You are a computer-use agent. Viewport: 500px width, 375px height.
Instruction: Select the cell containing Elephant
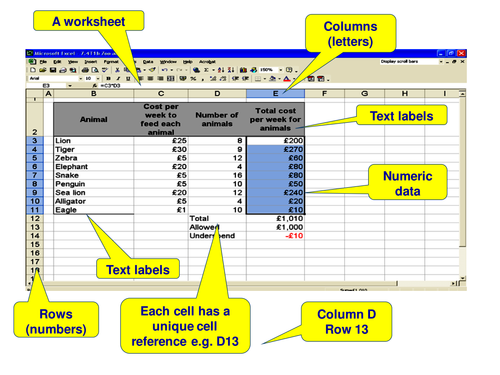(x=94, y=167)
